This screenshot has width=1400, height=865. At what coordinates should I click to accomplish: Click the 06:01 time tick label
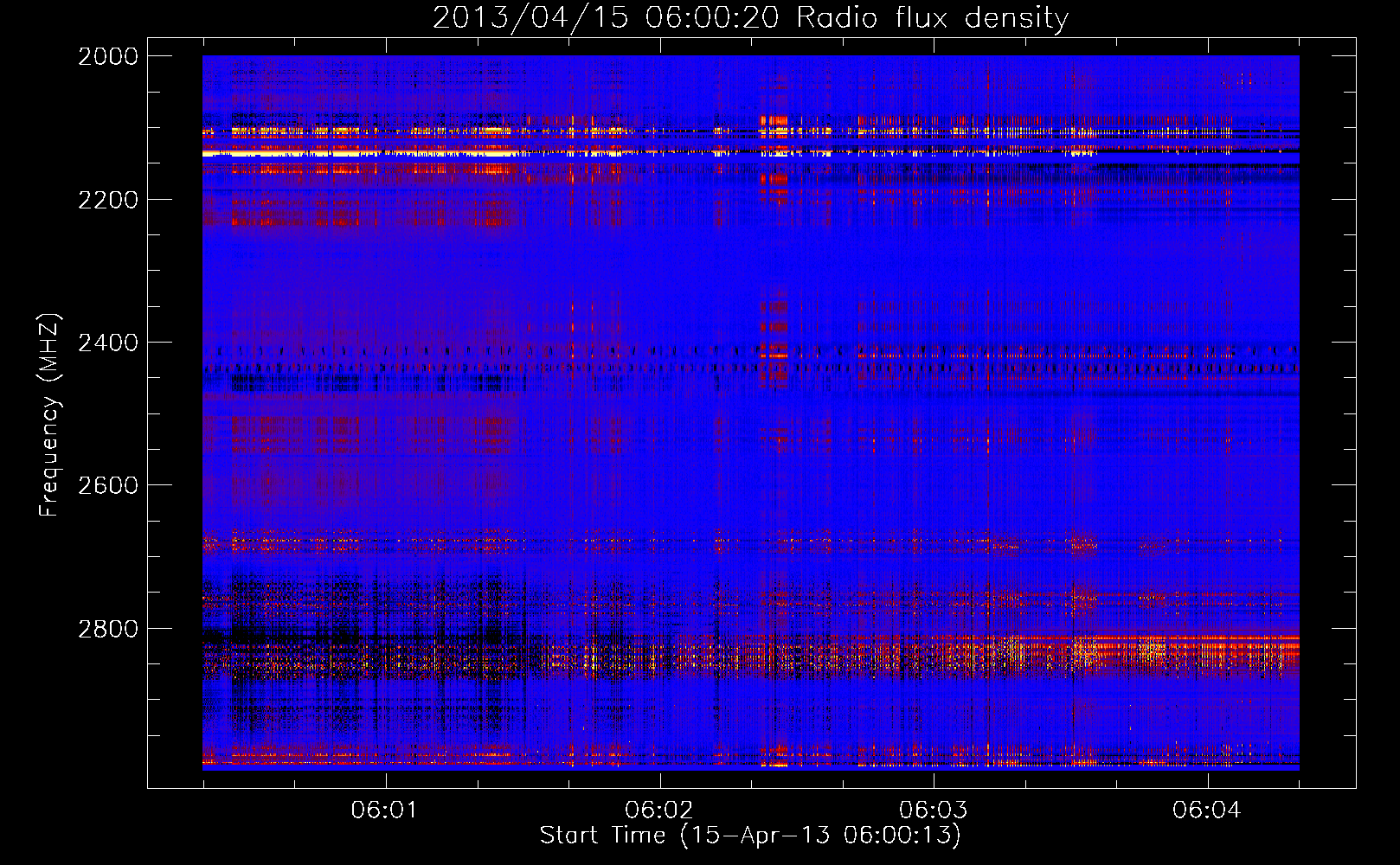pos(384,811)
